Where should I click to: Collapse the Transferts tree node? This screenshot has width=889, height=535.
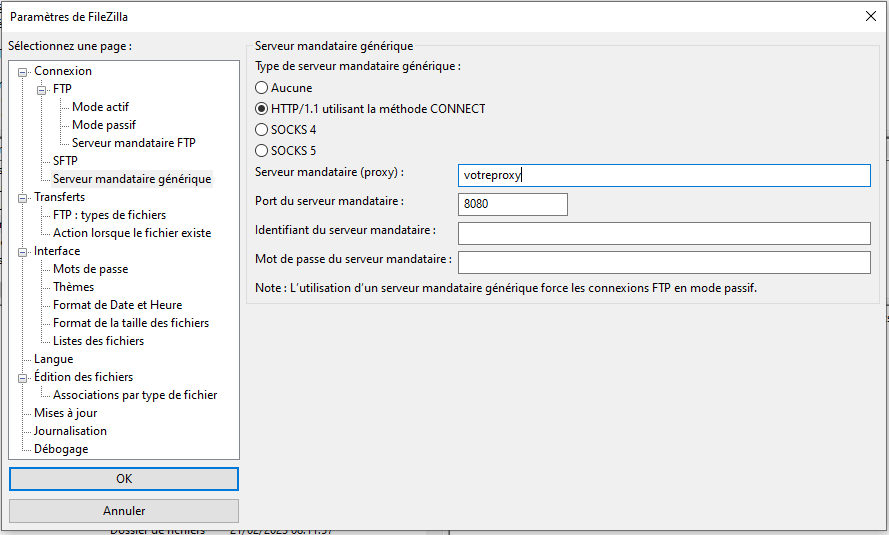[24, 198]
